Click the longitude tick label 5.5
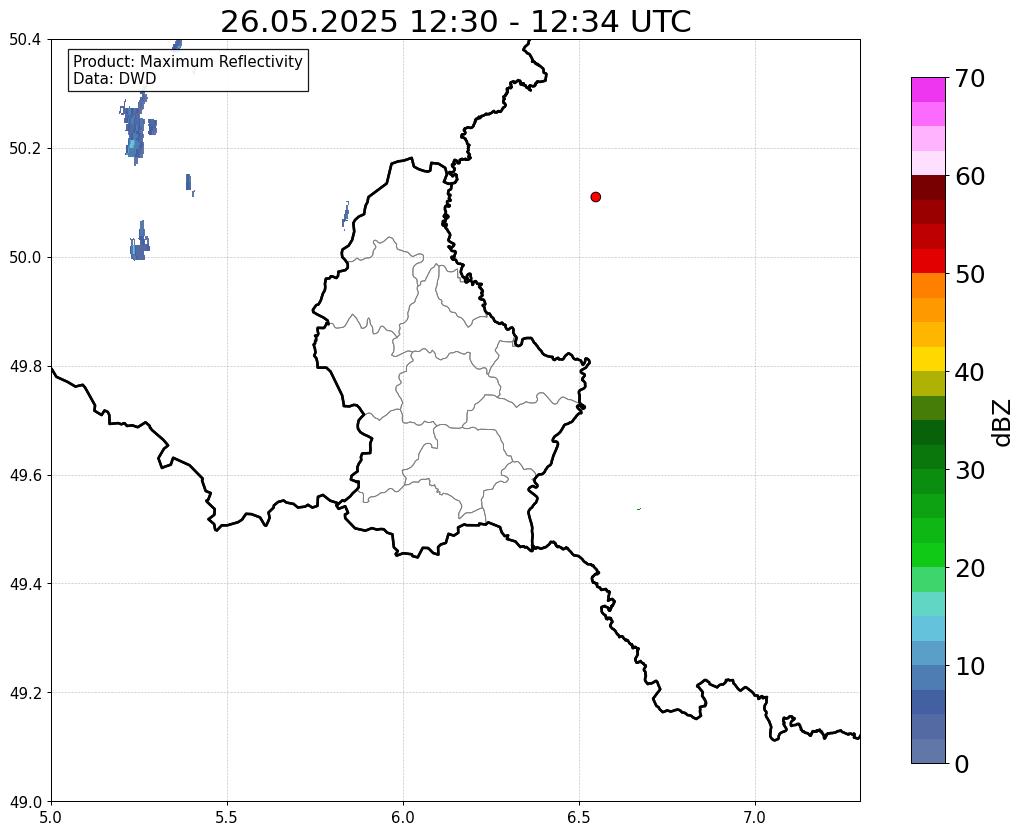1023x834 pixels. click(x=227, y=817)
